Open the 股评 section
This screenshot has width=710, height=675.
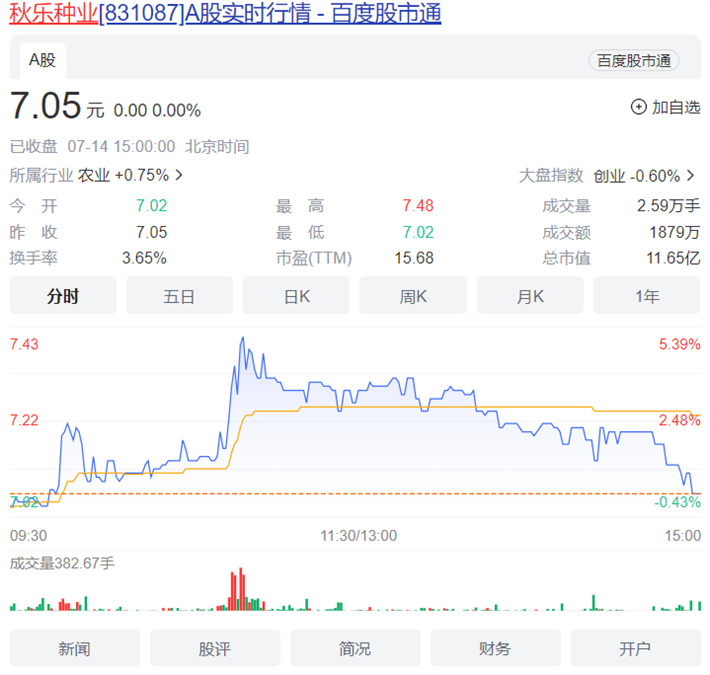(215, 649)
